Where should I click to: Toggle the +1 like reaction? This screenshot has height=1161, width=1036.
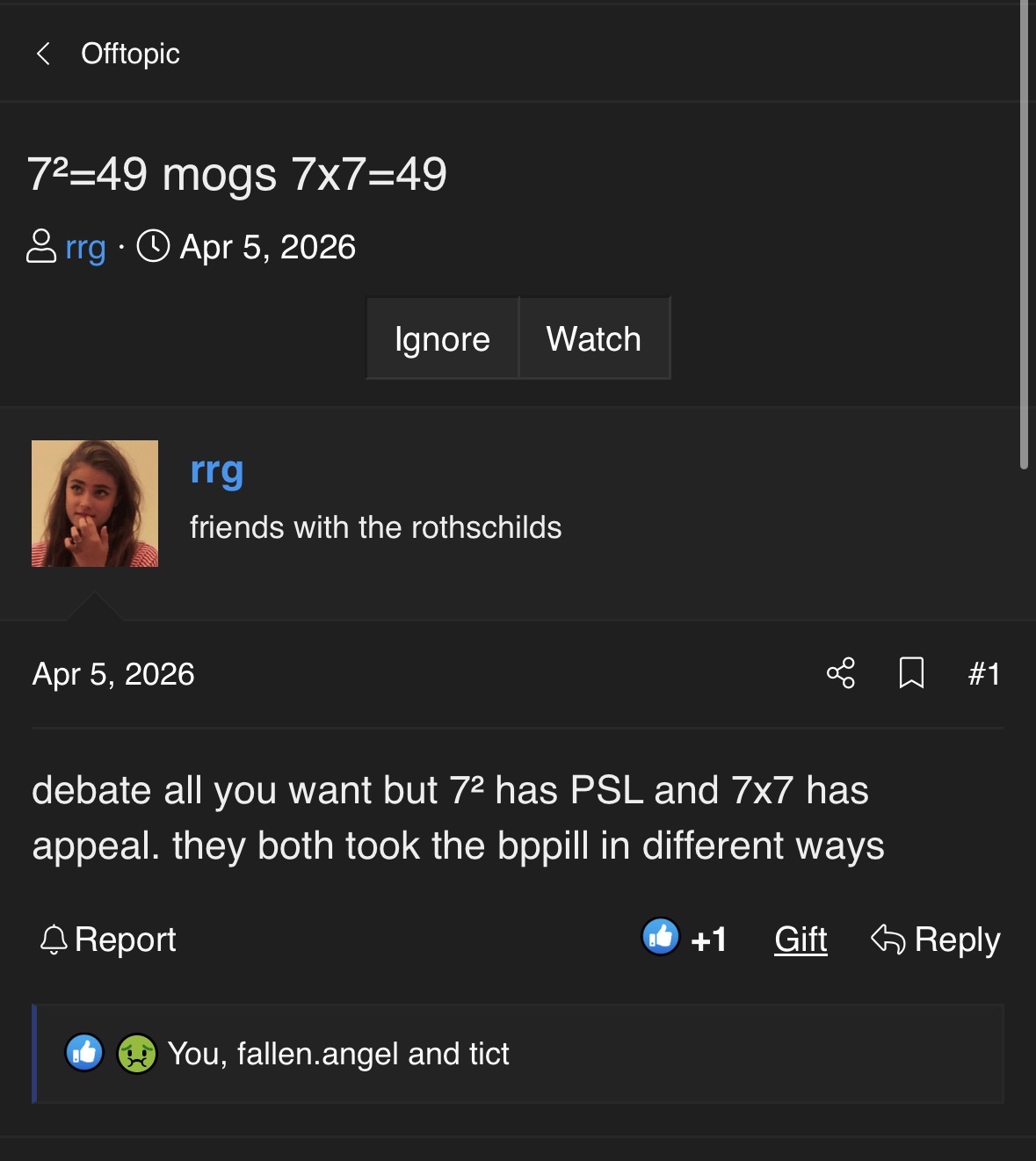point(708,940)
